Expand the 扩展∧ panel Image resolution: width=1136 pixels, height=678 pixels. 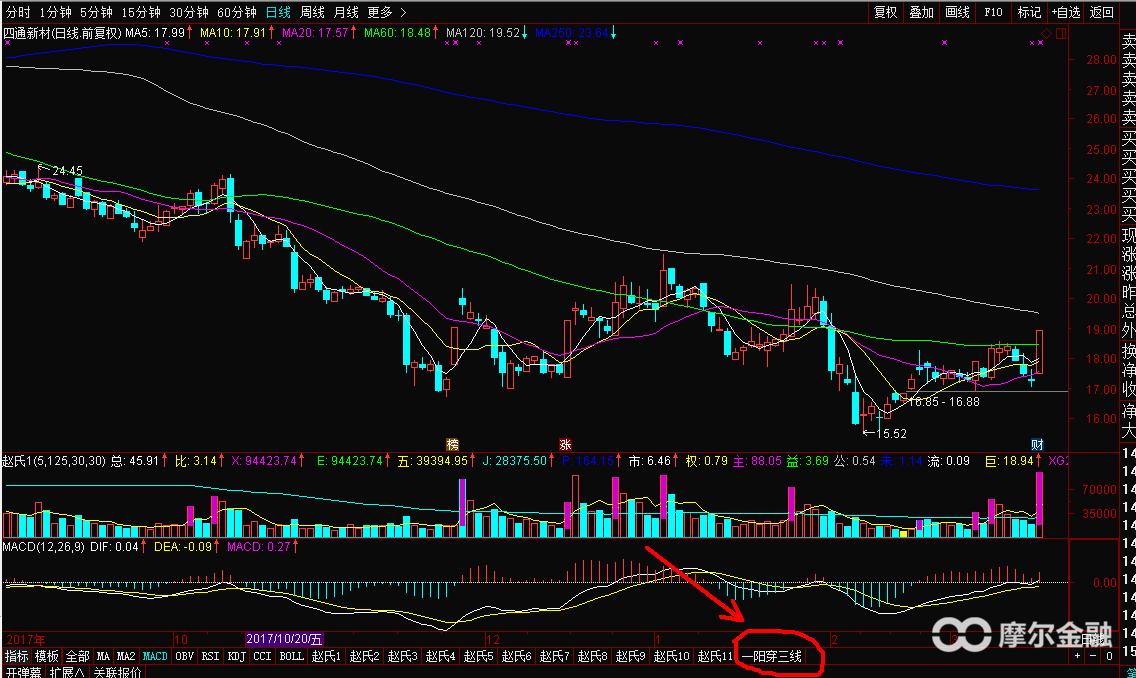[x=67, y=673]
